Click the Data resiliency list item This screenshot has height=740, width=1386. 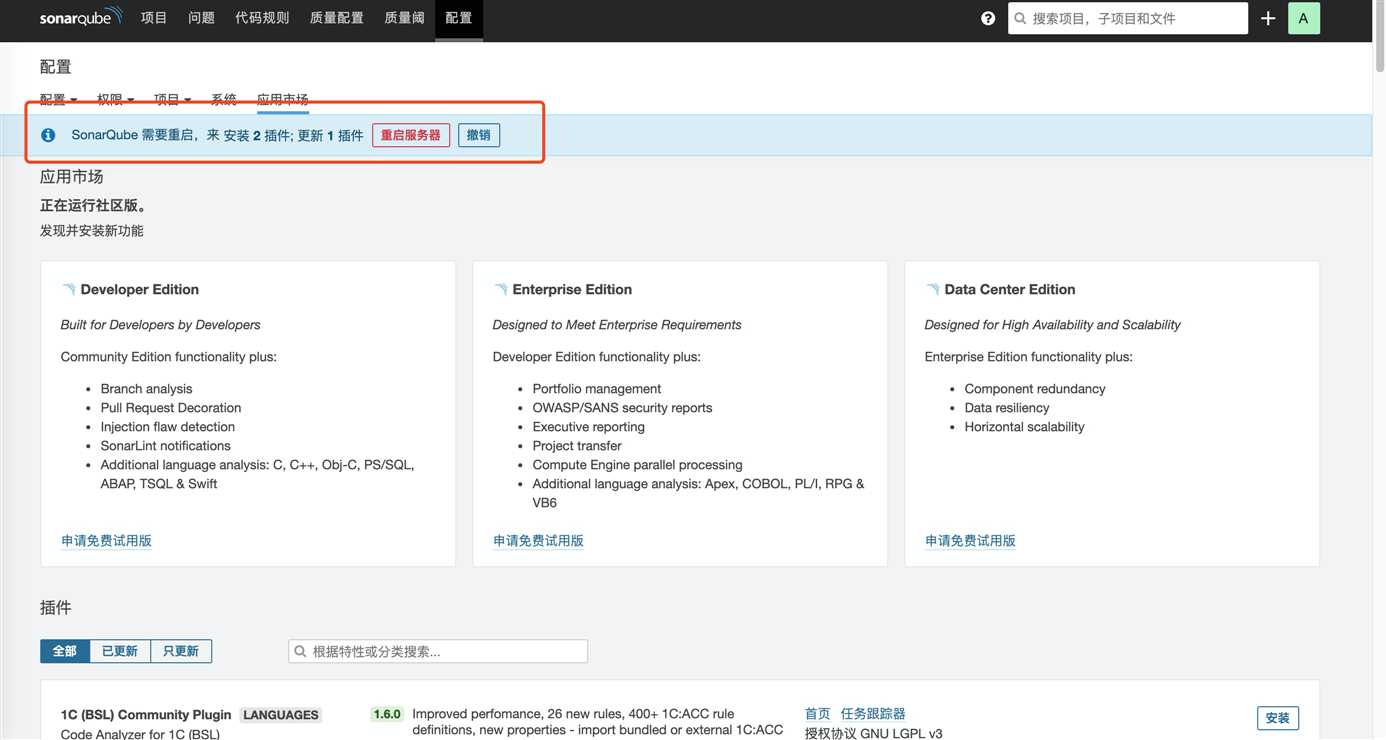pyautogui.click(x=1007, y=408)
